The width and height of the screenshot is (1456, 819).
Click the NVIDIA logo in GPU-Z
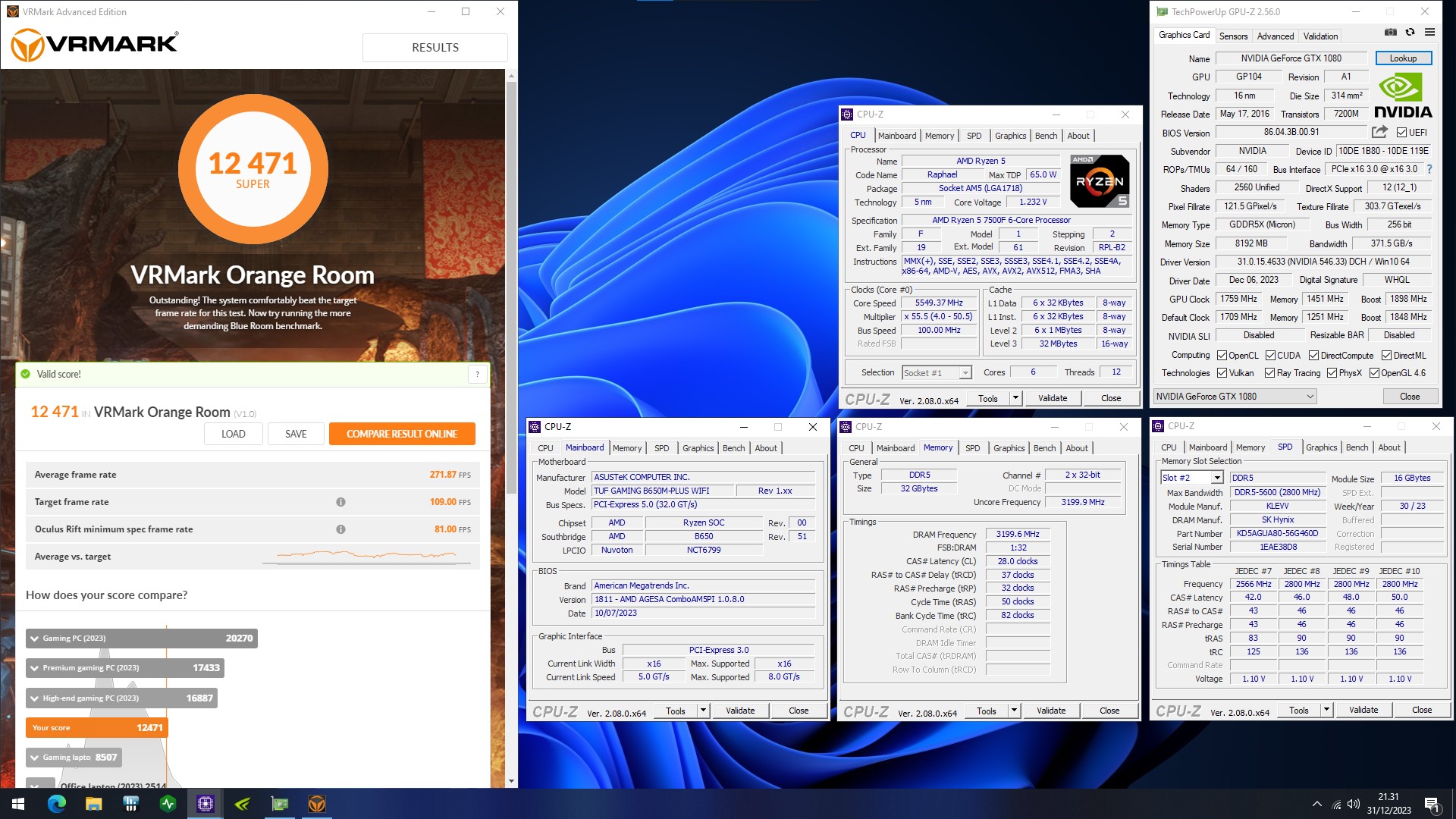(x=1403, y=96)
